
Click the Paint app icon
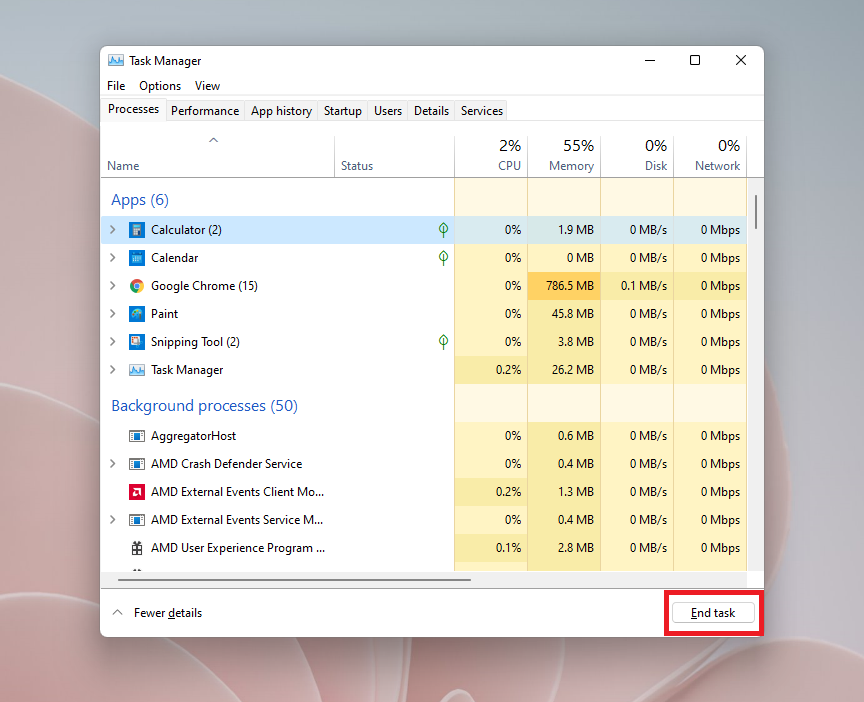coord(137,314)
